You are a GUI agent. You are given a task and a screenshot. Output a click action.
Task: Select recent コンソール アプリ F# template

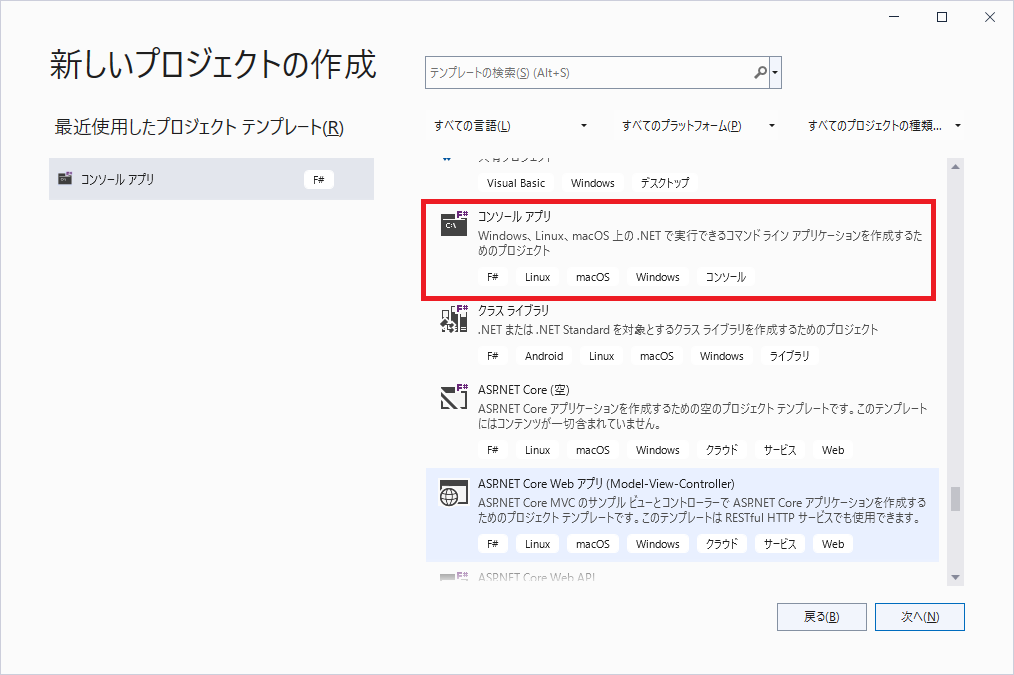tap(211, 179)
